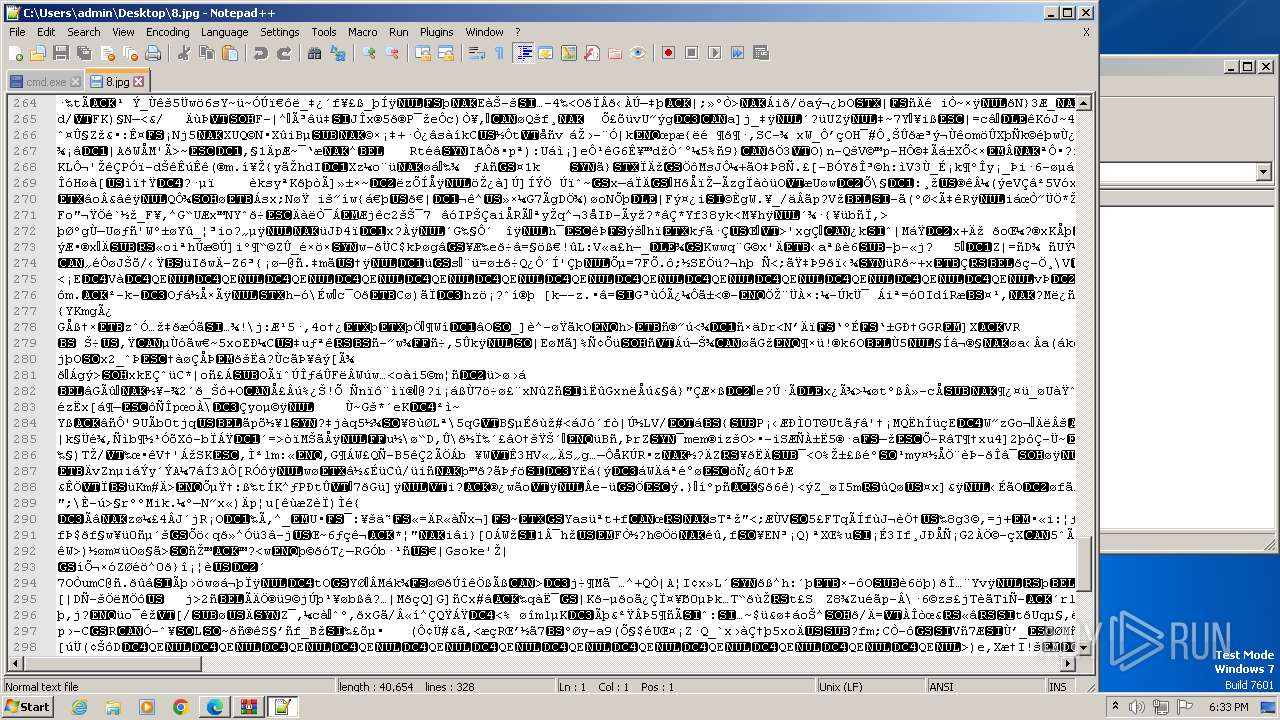Image resolution: width=1280 pixels, height=720 pixels.
Task: Toggle Function List panel icon
Action: click(x=592, y=53)
